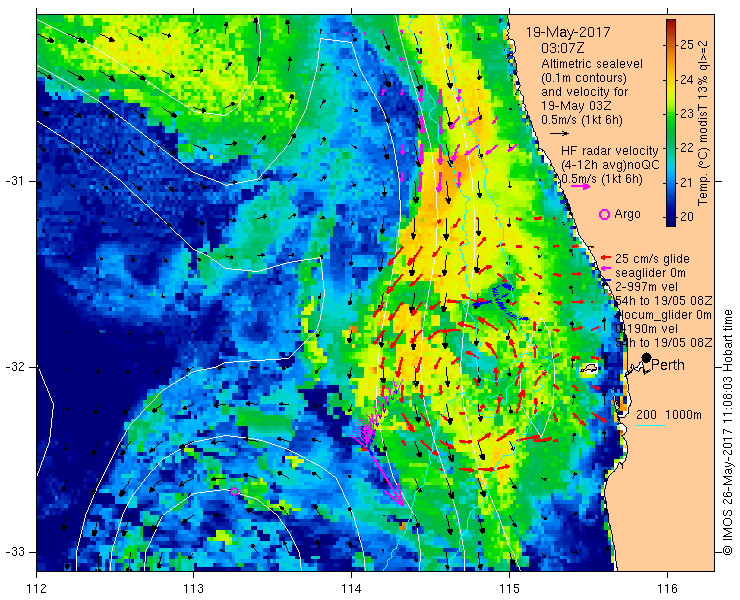Click the IMOS copyright timestamp text
The height and width of the screenshot is (600, 740).
[727, 432]
